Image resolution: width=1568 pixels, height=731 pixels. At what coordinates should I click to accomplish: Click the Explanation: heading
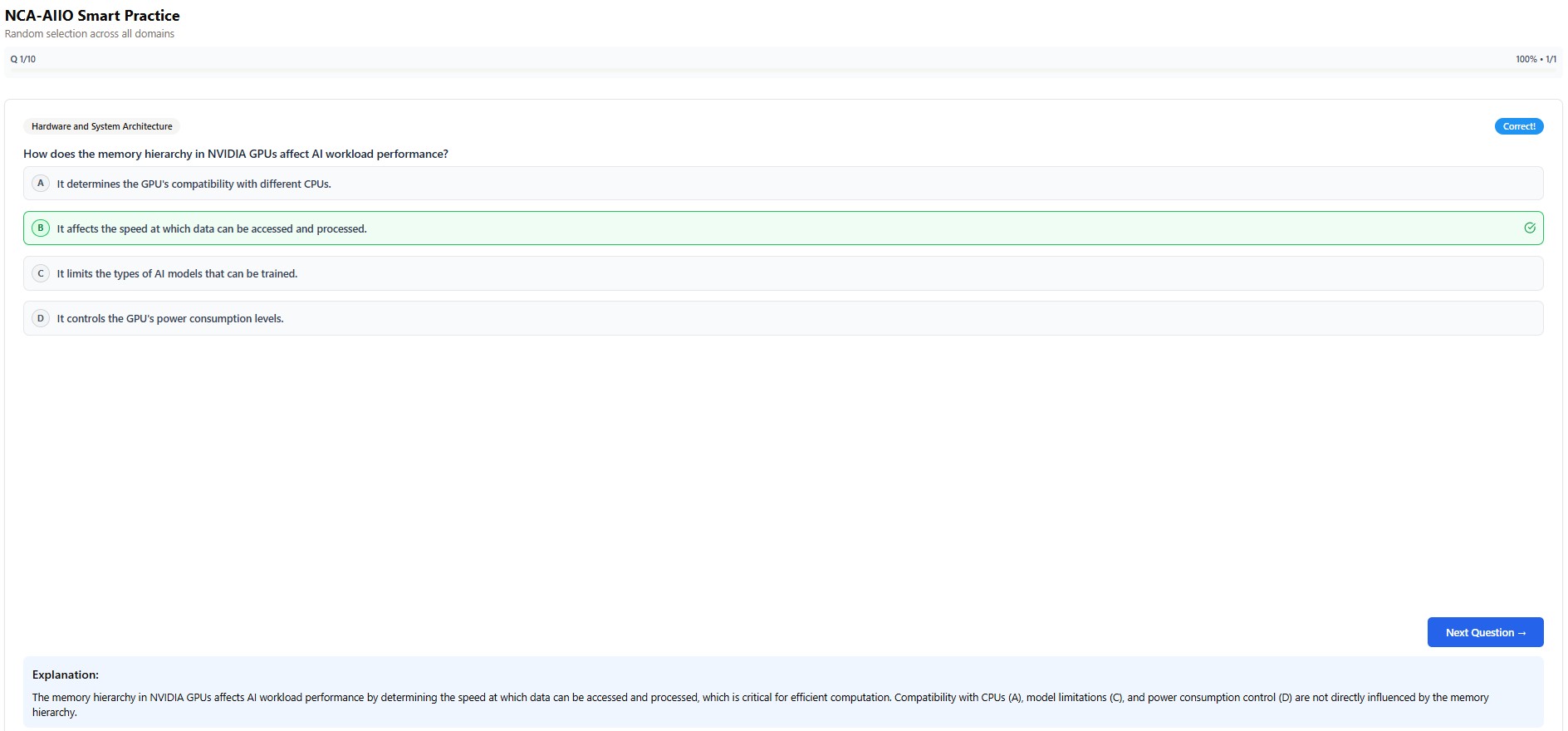pos(66,675)
